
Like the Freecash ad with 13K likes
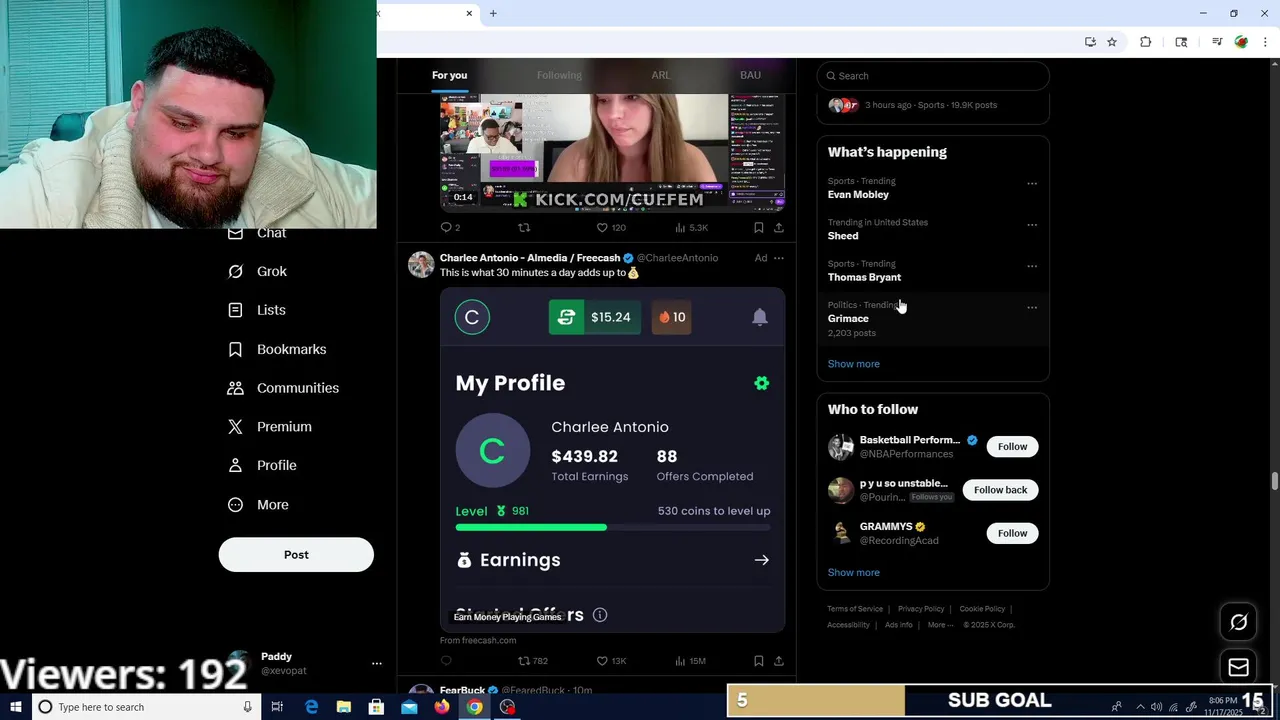pos(611,661)
